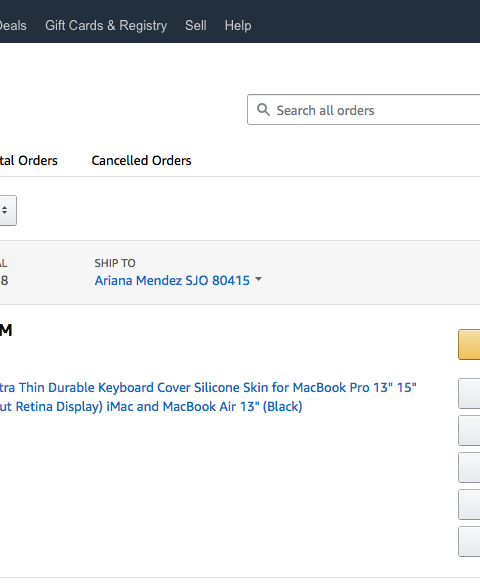This screenshot has width=480, height=584.
Task: Click the fourth gray order action button
Action: point(469,504)
